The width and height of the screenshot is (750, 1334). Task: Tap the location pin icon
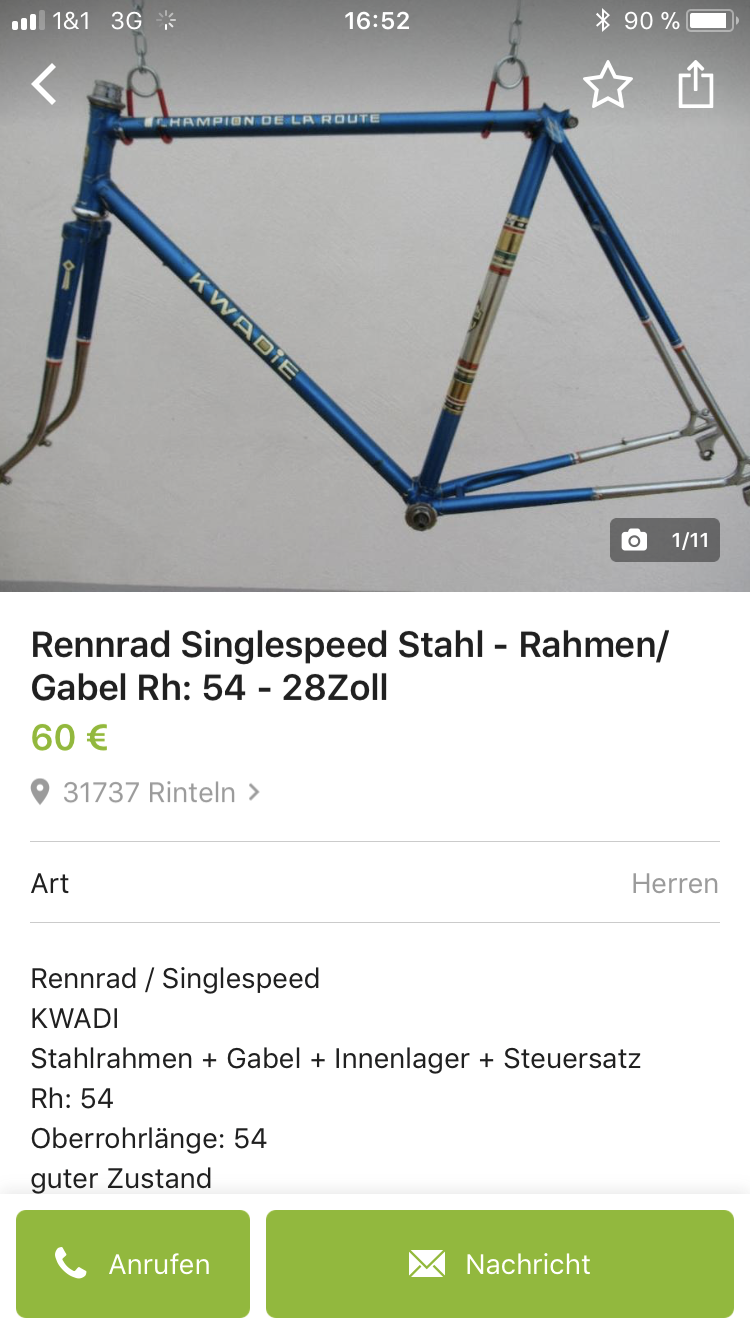tap(40, 793)
